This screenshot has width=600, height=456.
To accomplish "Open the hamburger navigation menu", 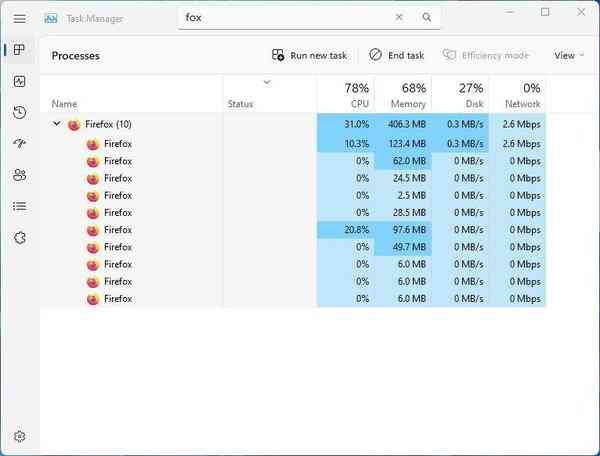I will (20, 18).
